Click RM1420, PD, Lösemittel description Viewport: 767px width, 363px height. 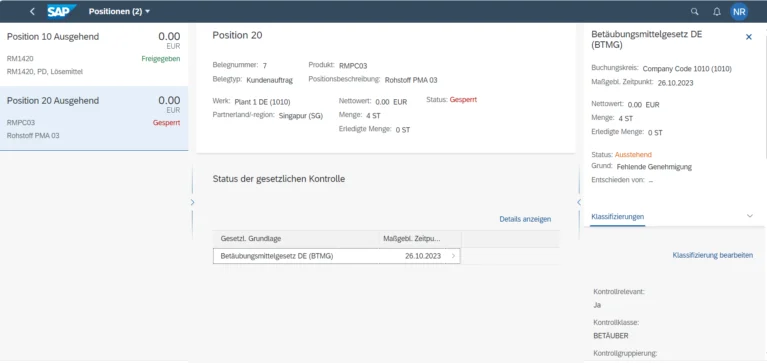(45, 72)
